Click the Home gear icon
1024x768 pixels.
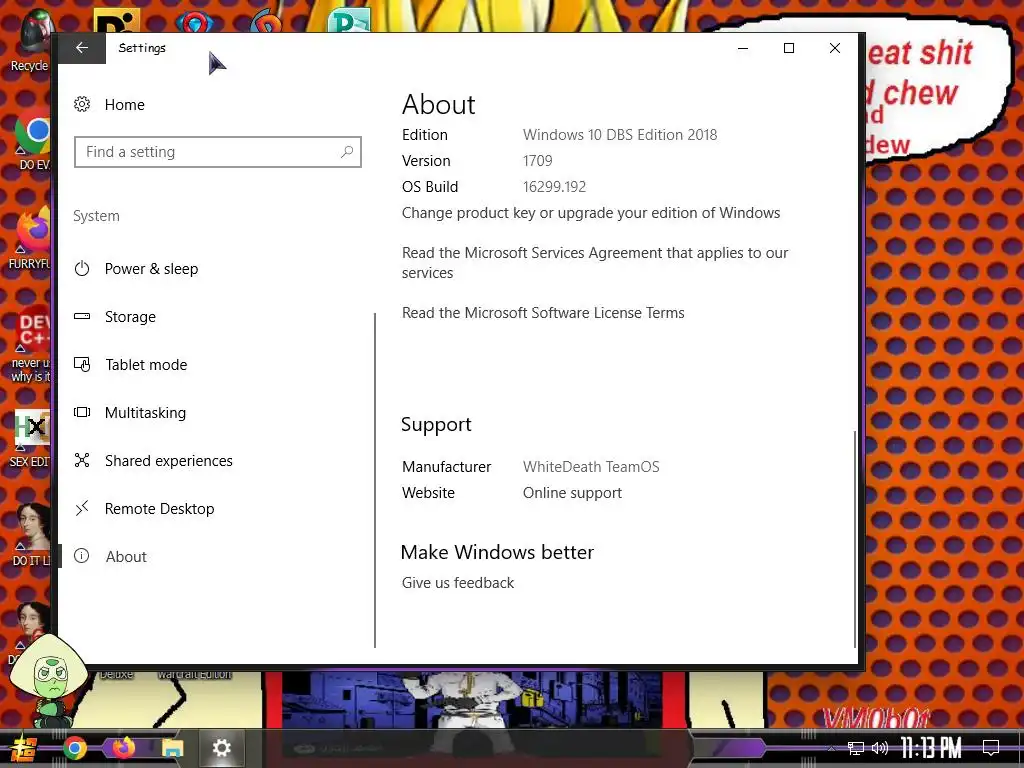(x=82, y=104)
